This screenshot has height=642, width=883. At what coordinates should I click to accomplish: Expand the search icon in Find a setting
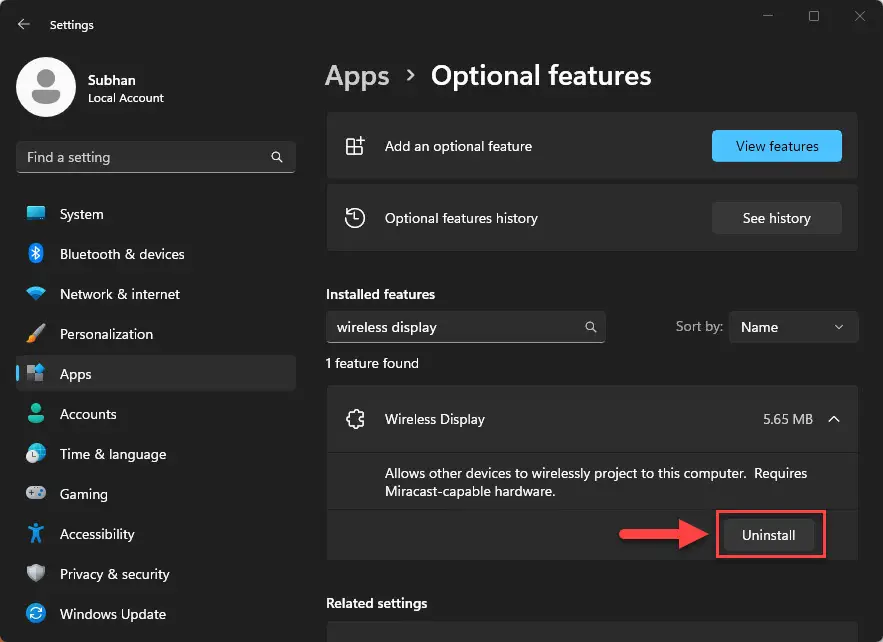pyautogui.click(x=276, y=157)
